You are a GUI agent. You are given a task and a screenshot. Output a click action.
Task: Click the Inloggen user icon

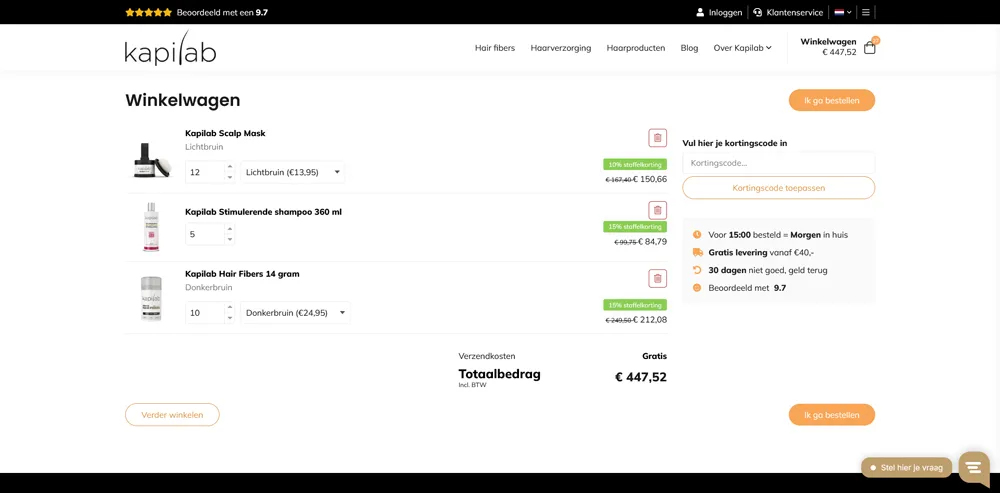point(700,12)
